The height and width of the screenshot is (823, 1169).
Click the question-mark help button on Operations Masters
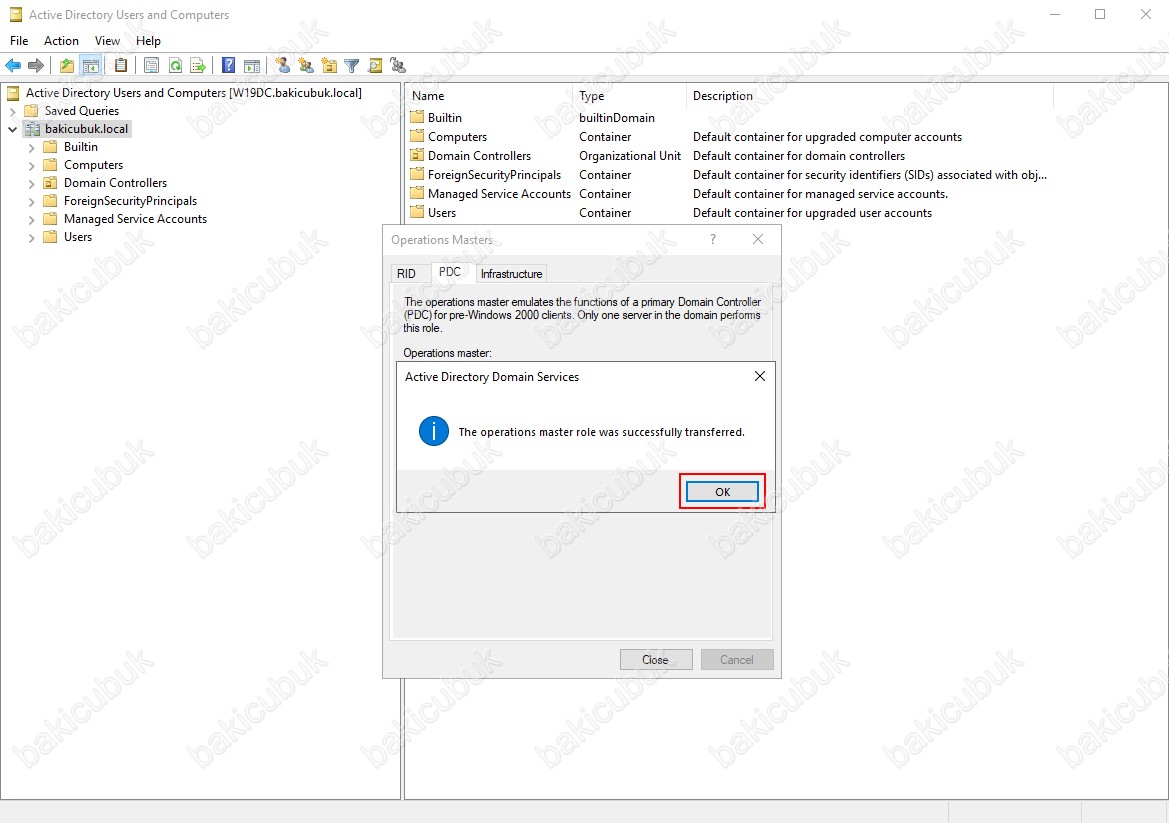point(713,239)
